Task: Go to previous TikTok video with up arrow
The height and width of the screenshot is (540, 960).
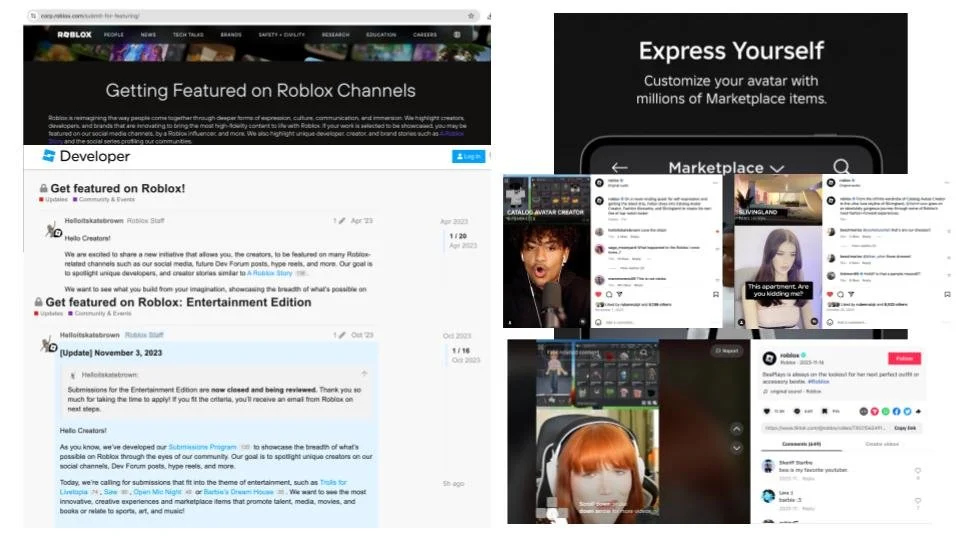Action: [736, 429]
